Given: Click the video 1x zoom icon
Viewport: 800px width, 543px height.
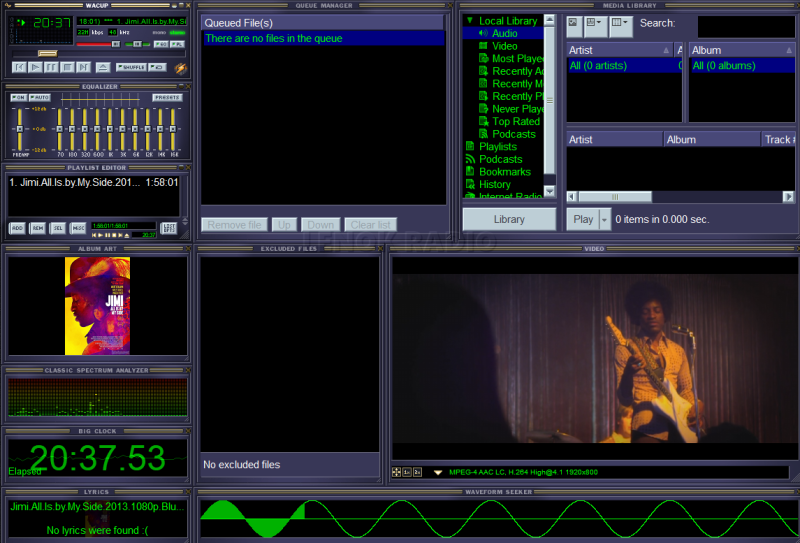Looking at the screenshot, I should click(x=407, y=472).
